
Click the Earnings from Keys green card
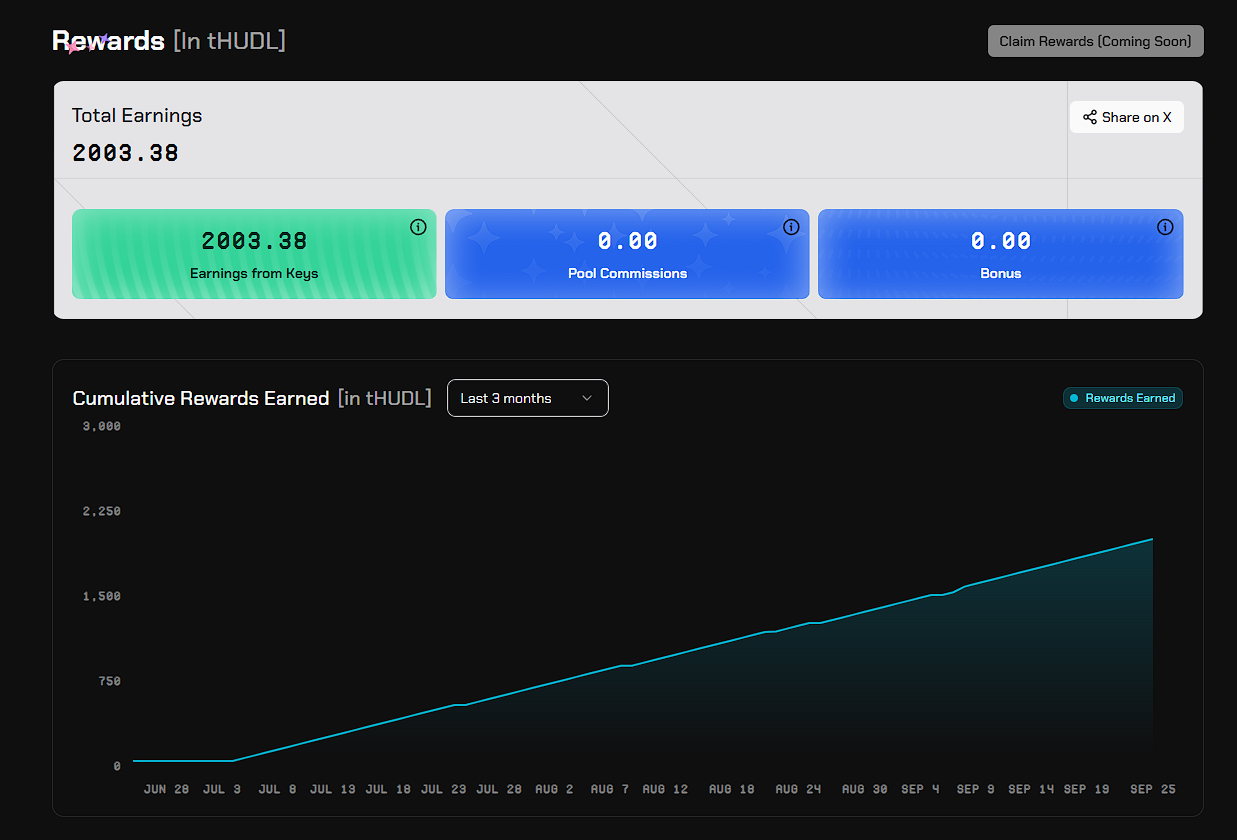254,254
